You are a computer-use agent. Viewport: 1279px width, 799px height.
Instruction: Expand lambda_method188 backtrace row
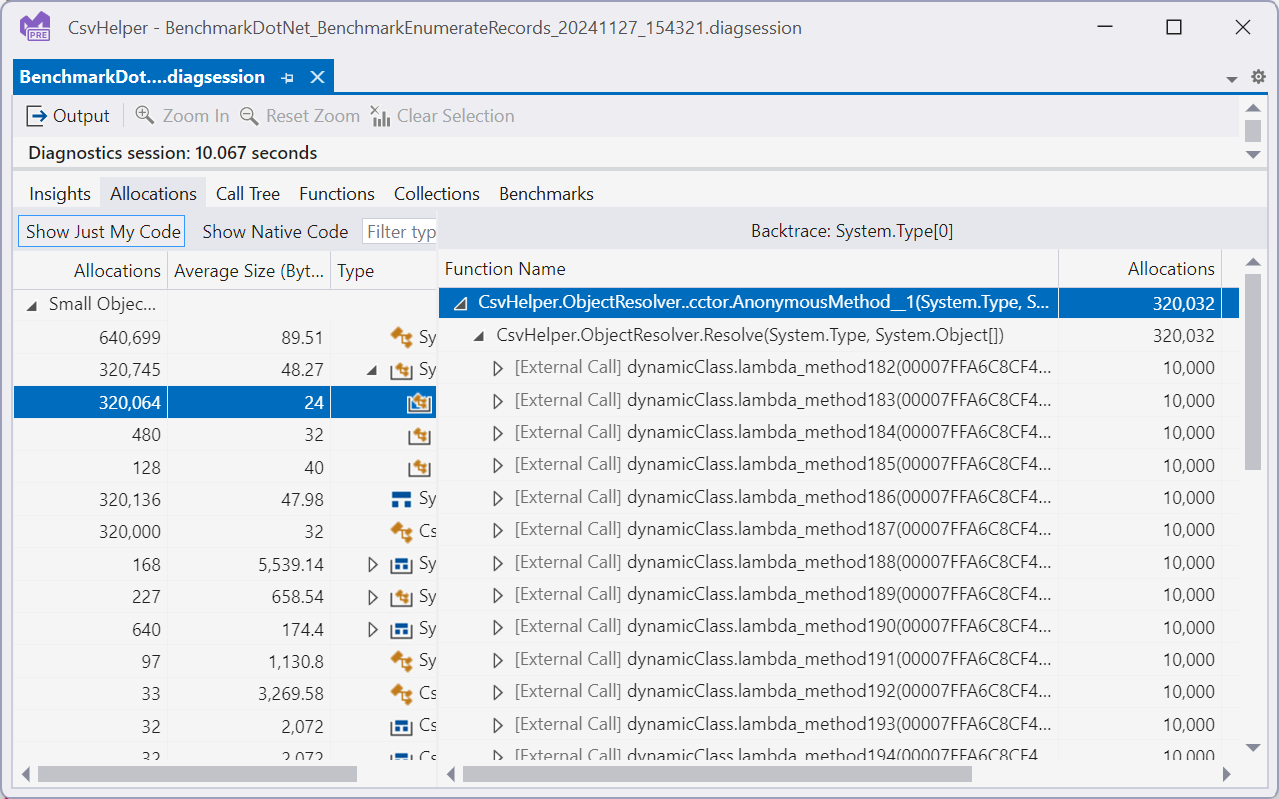coord(499,562)
